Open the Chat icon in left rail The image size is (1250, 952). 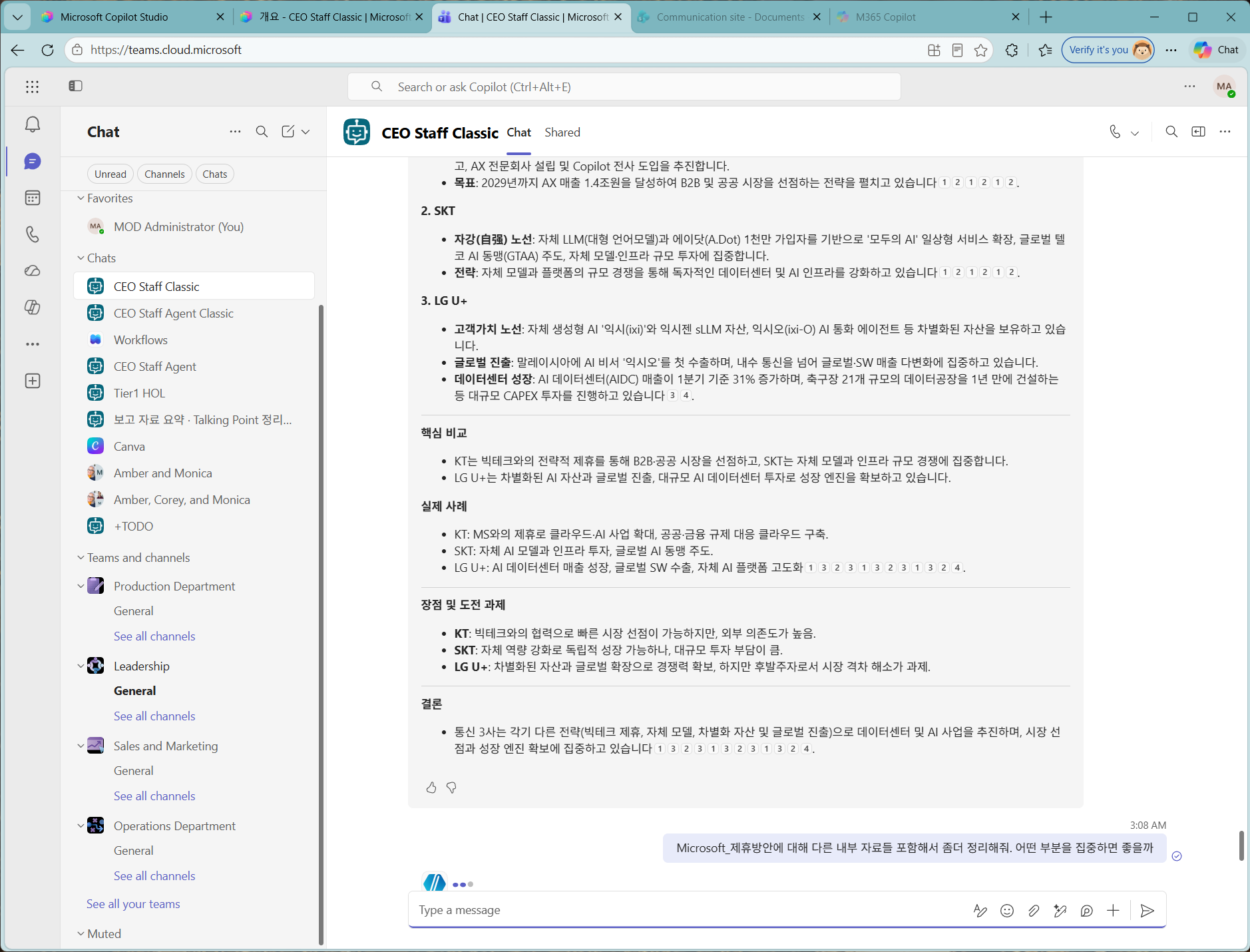click(x=32, y=161)
